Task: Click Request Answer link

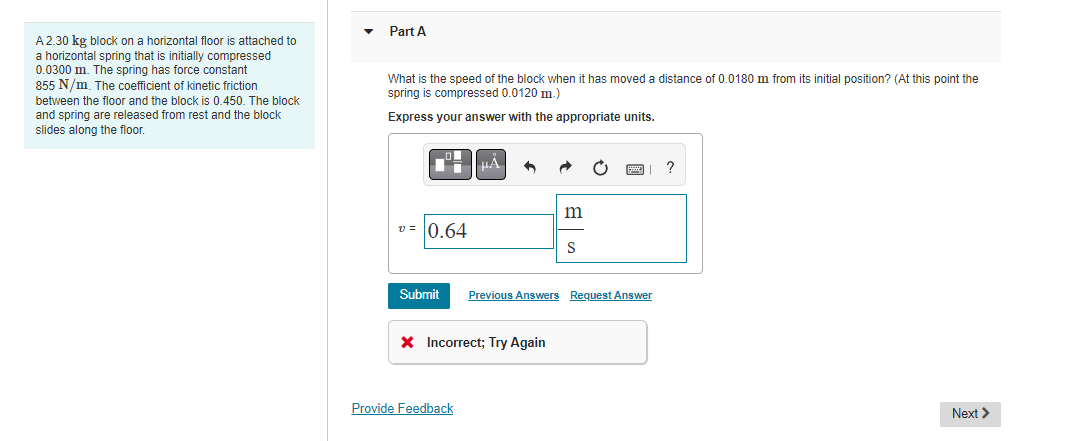Action: (611, 296)
